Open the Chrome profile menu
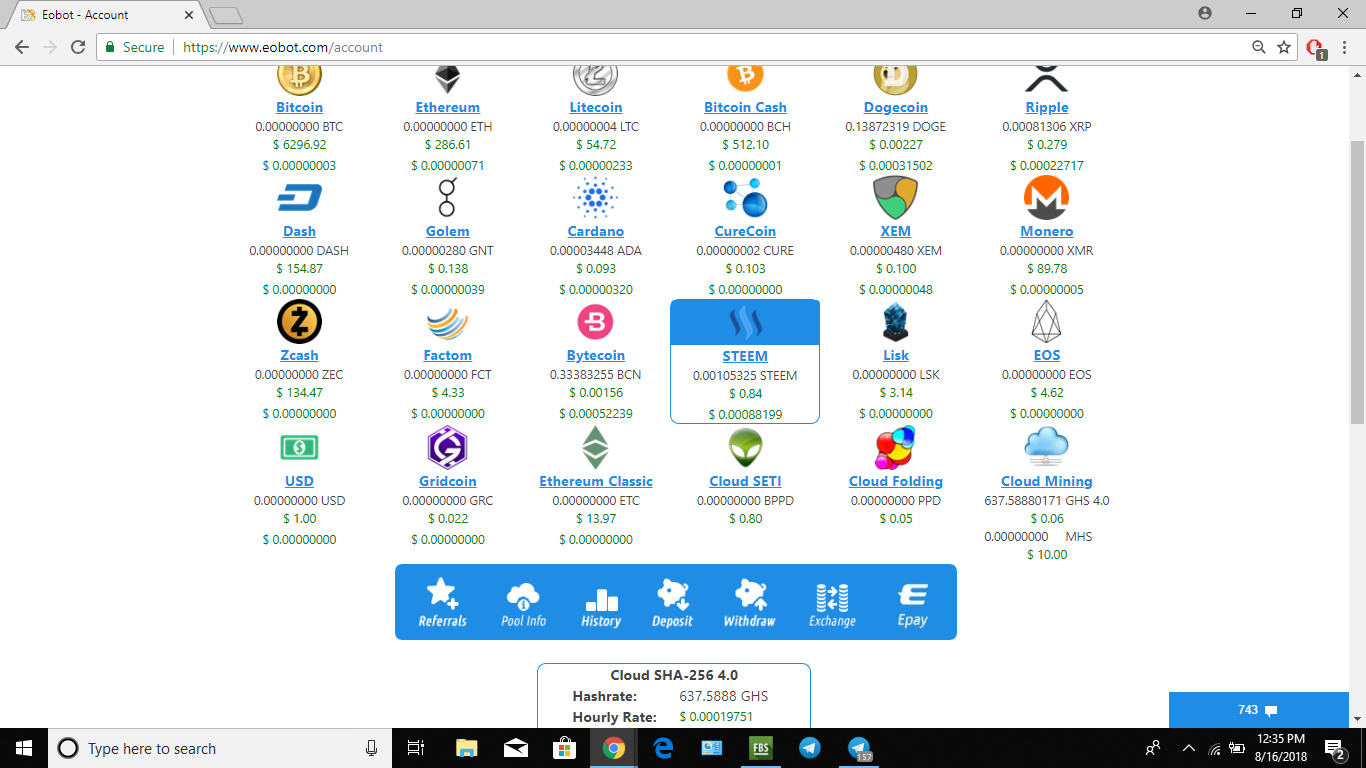The width and height of the screenshot is (1366, 768). (x=1205, y=14)
